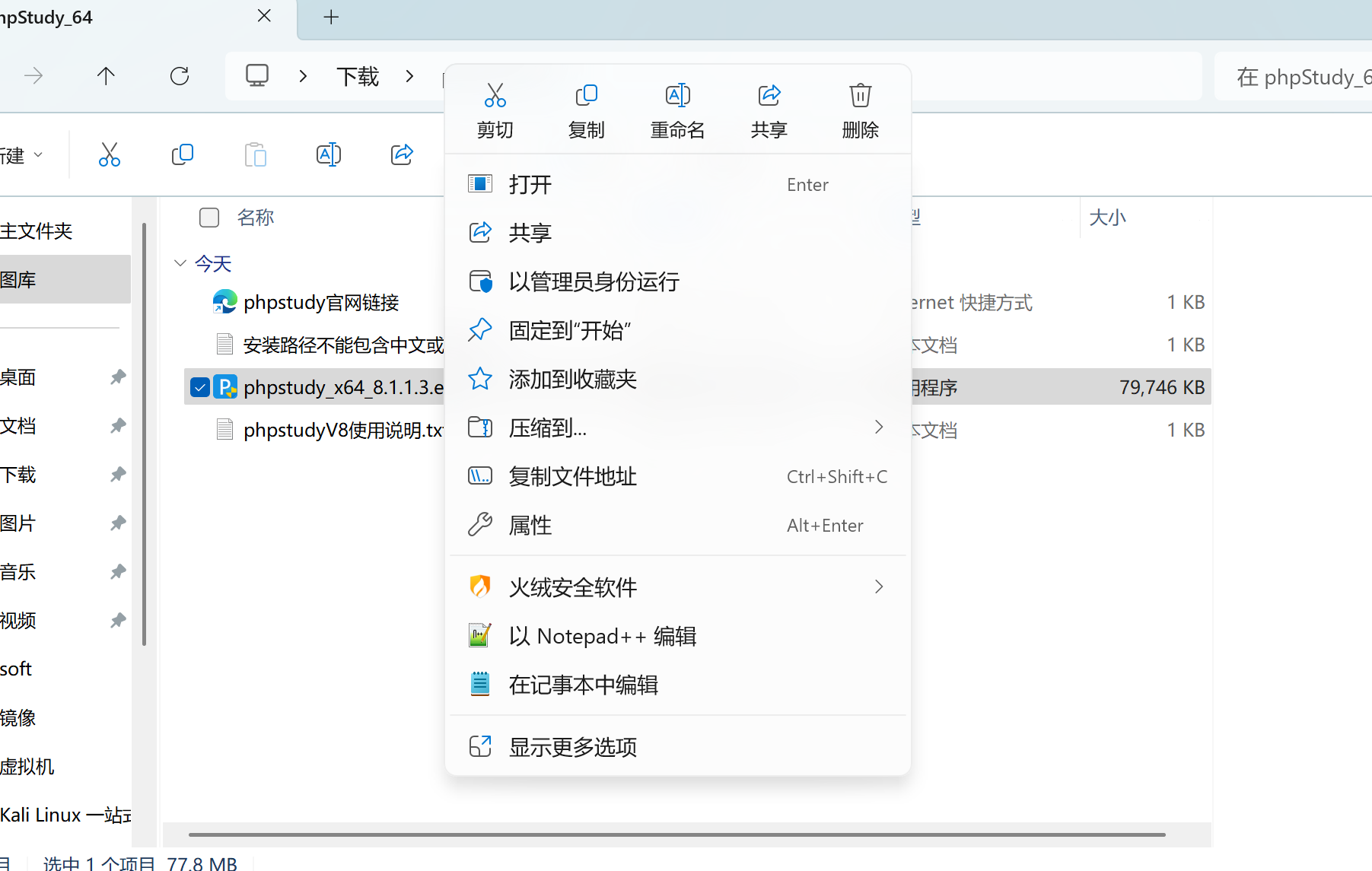Click horizontal scrollbar of file list
The image size is (1372, 871).
point(677,834)
